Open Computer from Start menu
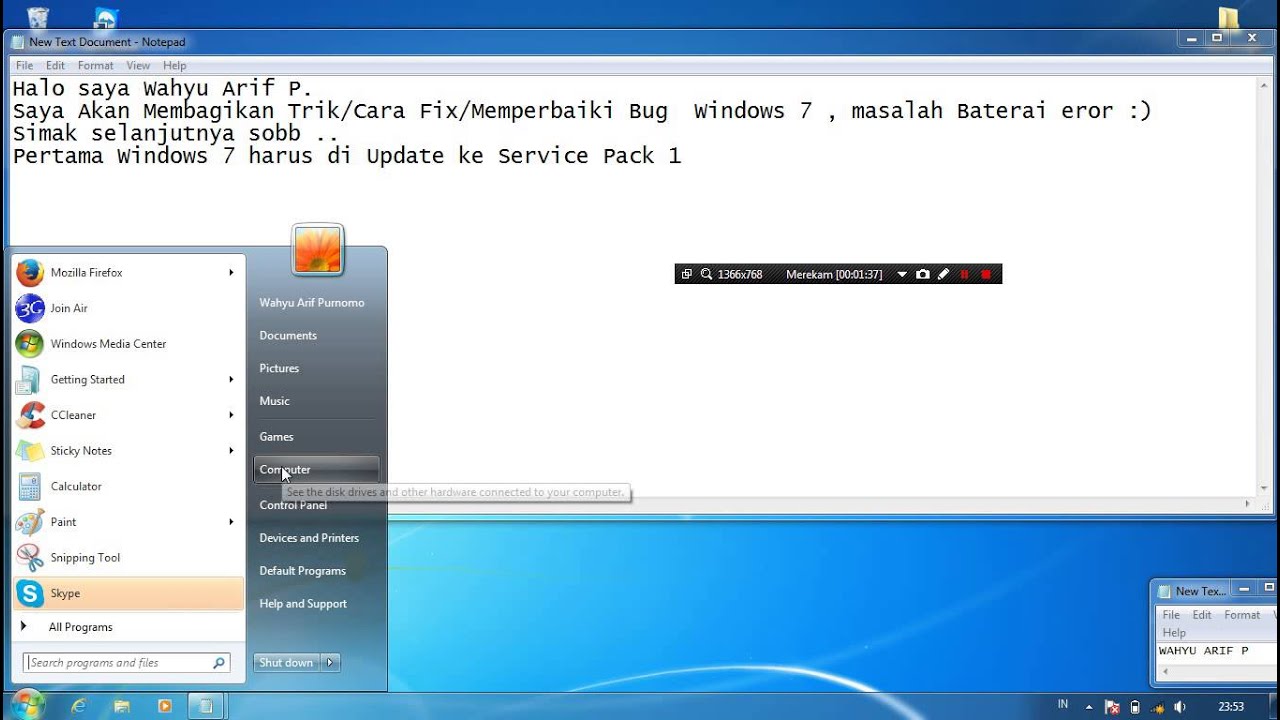 (x=316, y=469)
